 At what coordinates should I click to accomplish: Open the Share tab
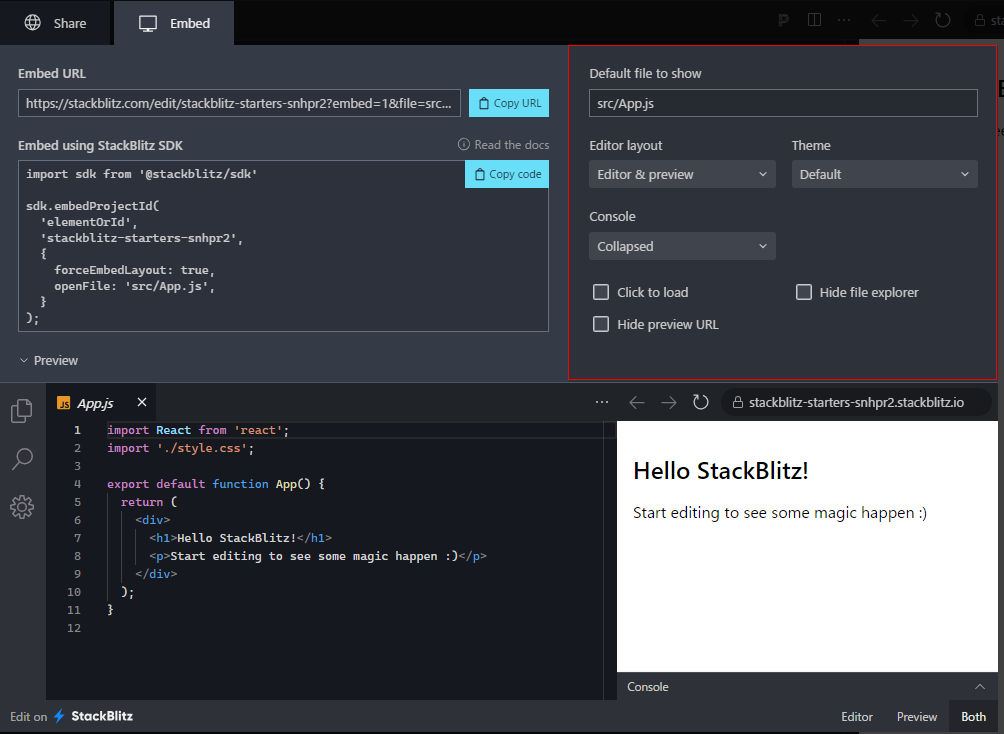click(x=55, y=23)
